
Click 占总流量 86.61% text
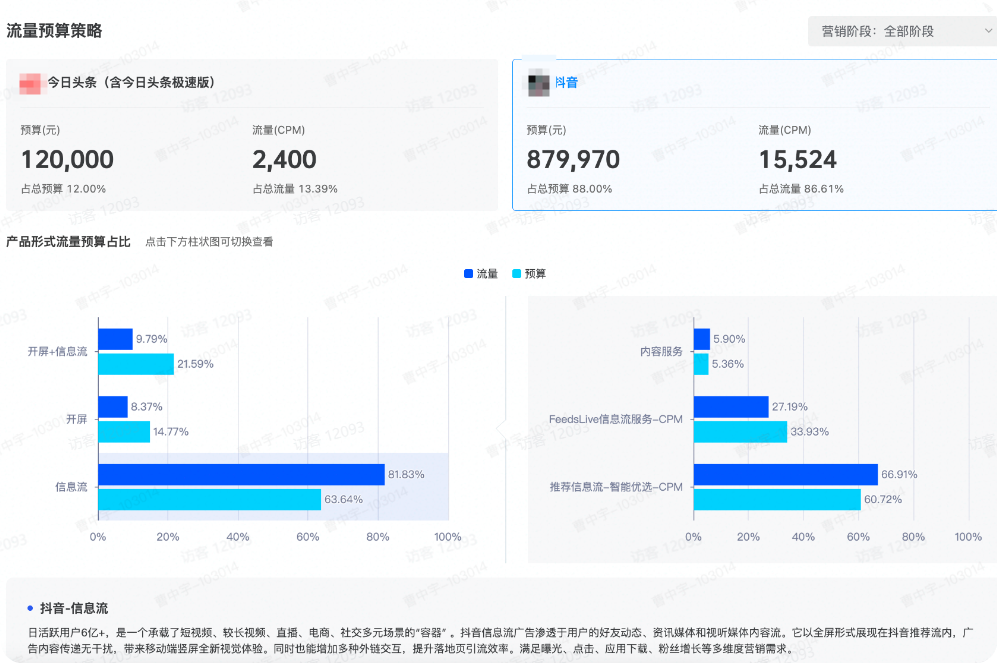(x=801, y=189)
